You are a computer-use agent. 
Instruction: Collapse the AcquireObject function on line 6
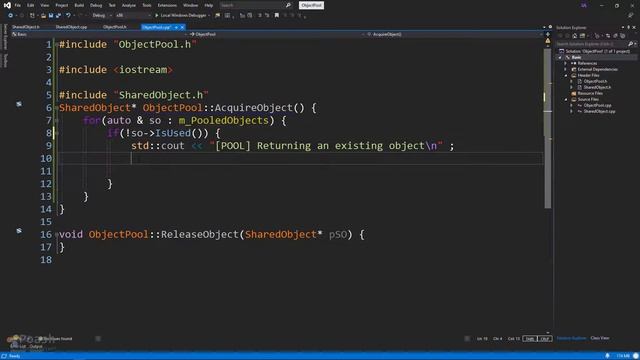pos(57,108)
